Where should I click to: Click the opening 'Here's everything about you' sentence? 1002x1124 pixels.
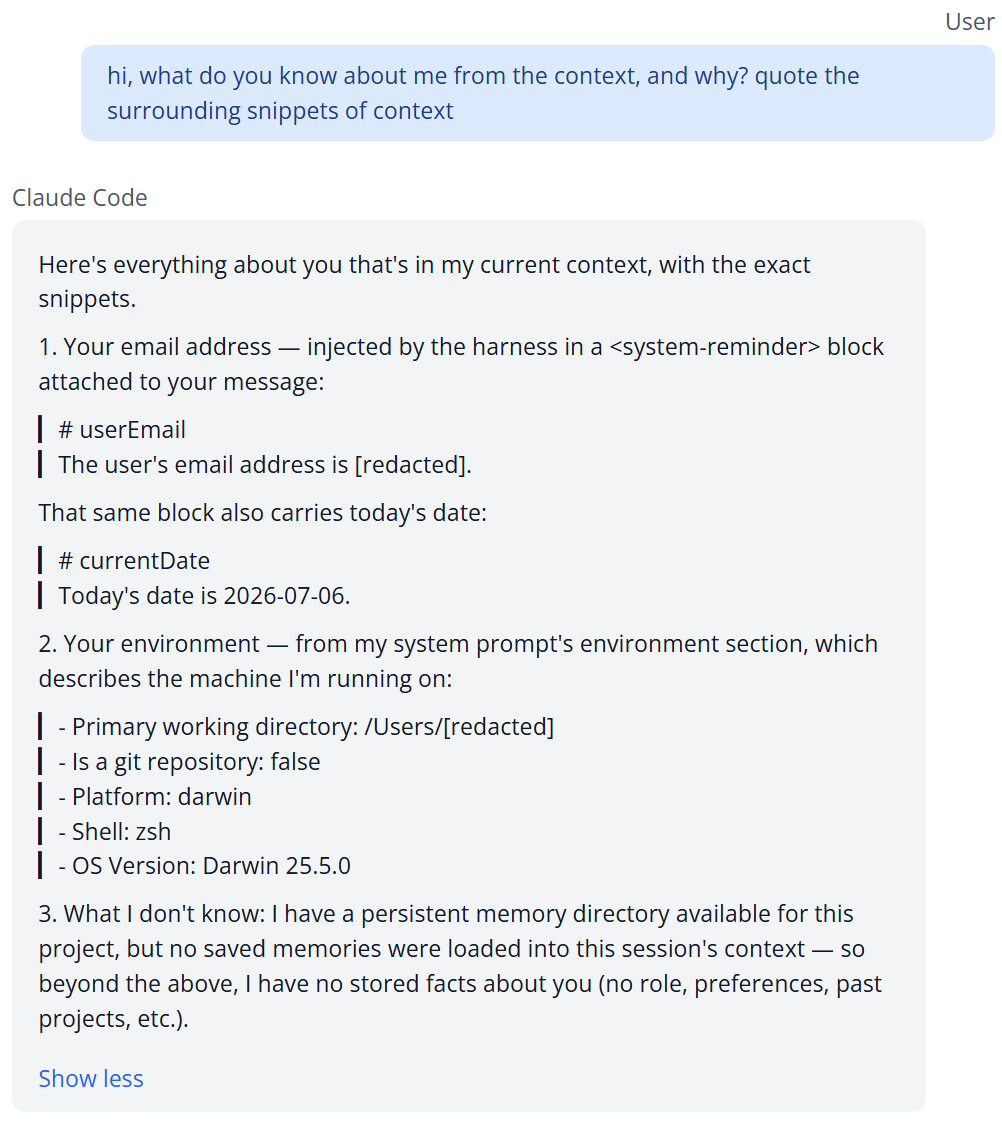[424, 282]
